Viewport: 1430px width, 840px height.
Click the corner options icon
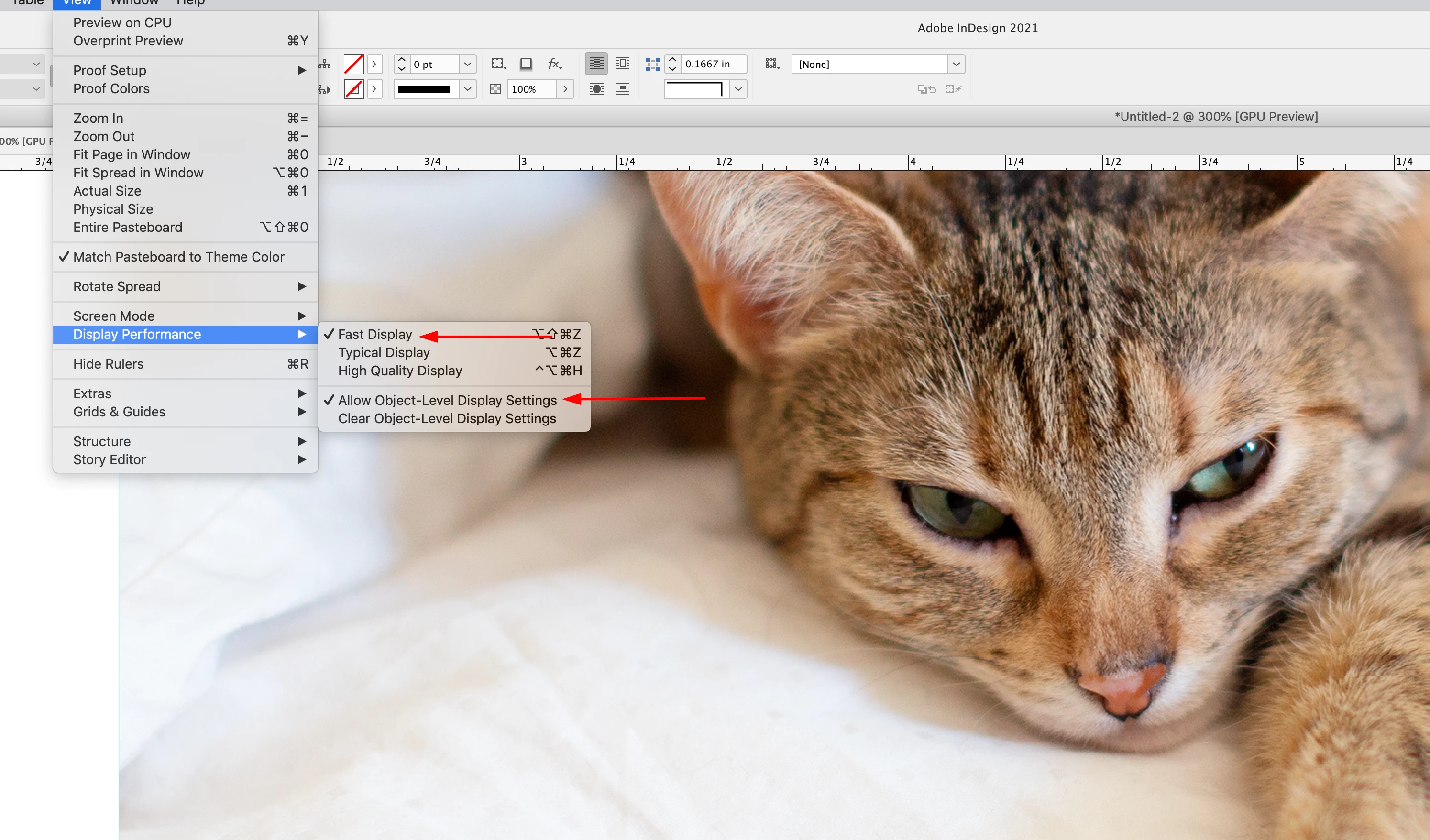point(652,64)
